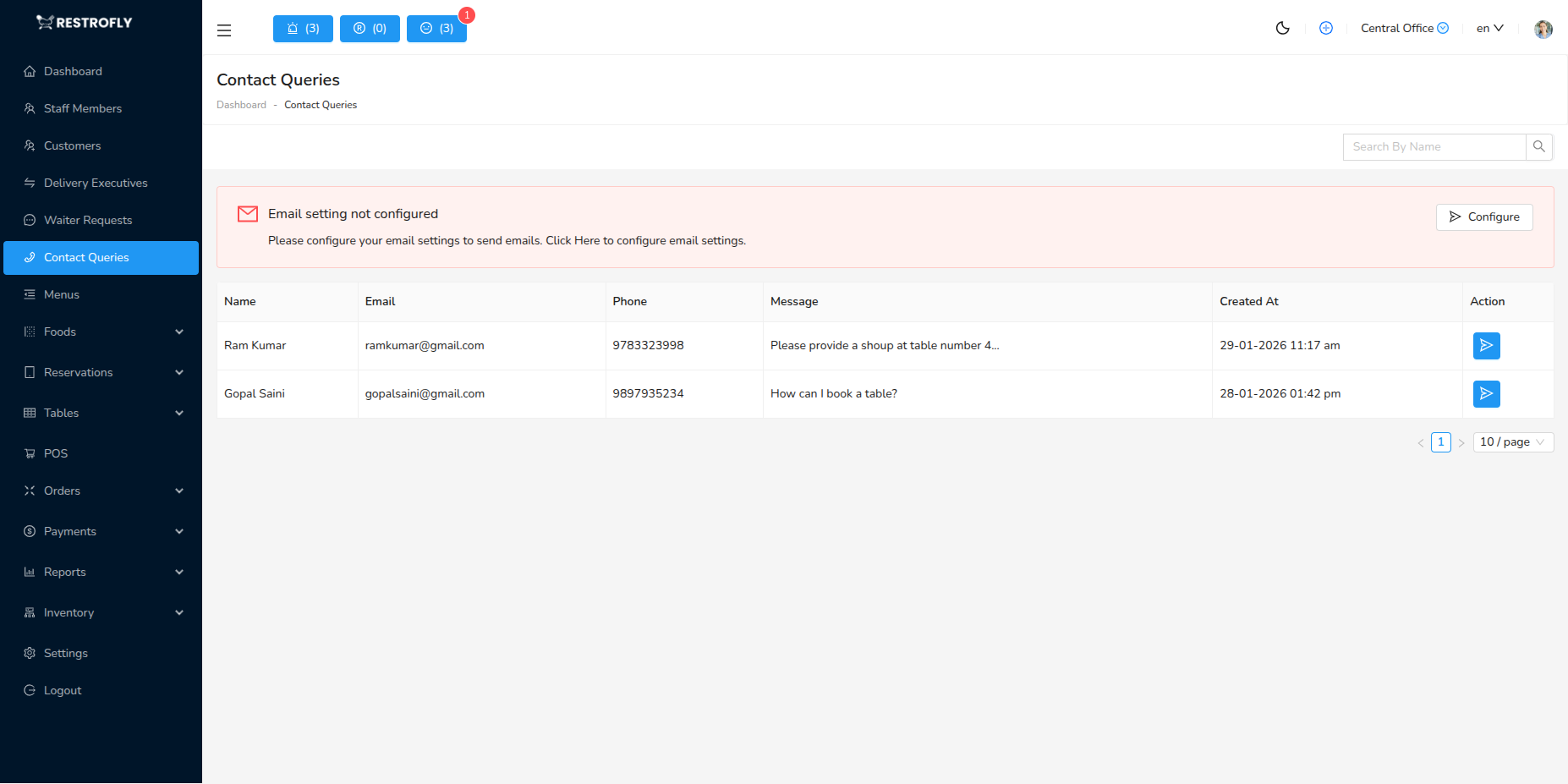Open the dark mode moon icon
The image size is (1568, 784).
tap(1282, 28)
